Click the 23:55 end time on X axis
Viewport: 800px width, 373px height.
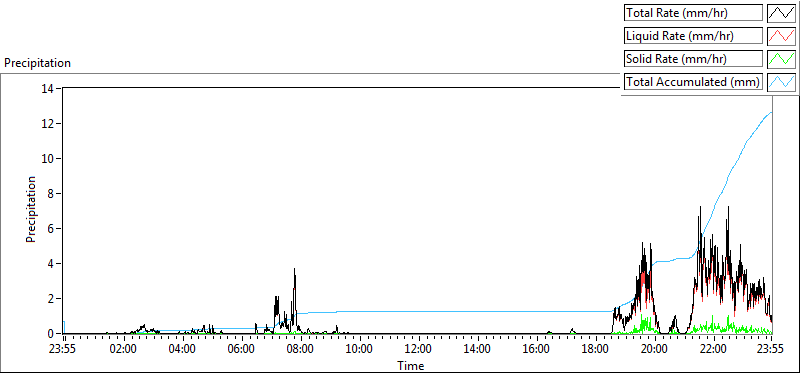(771, 350)
